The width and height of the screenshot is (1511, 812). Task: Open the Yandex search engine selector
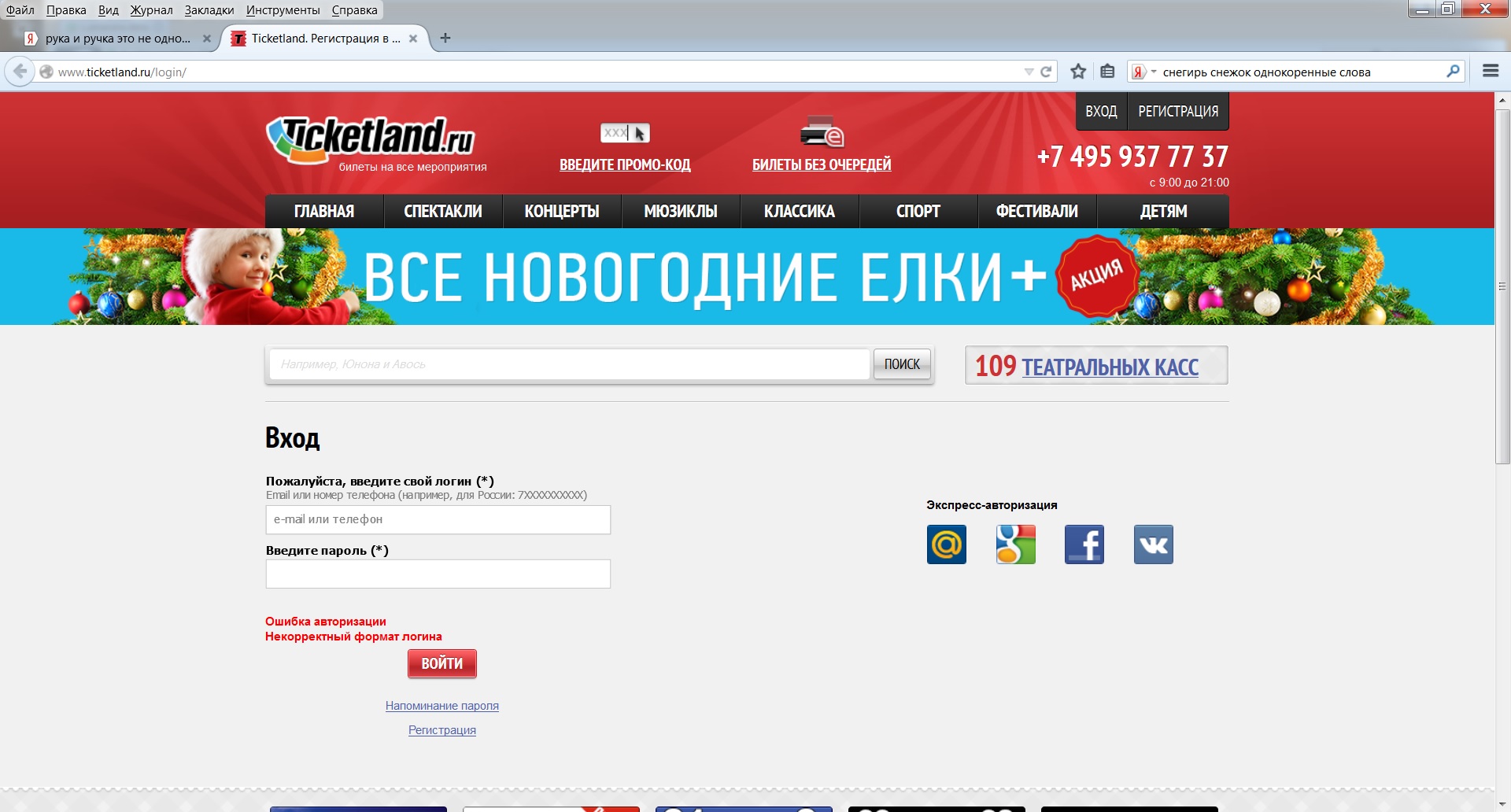point(1144,72)
